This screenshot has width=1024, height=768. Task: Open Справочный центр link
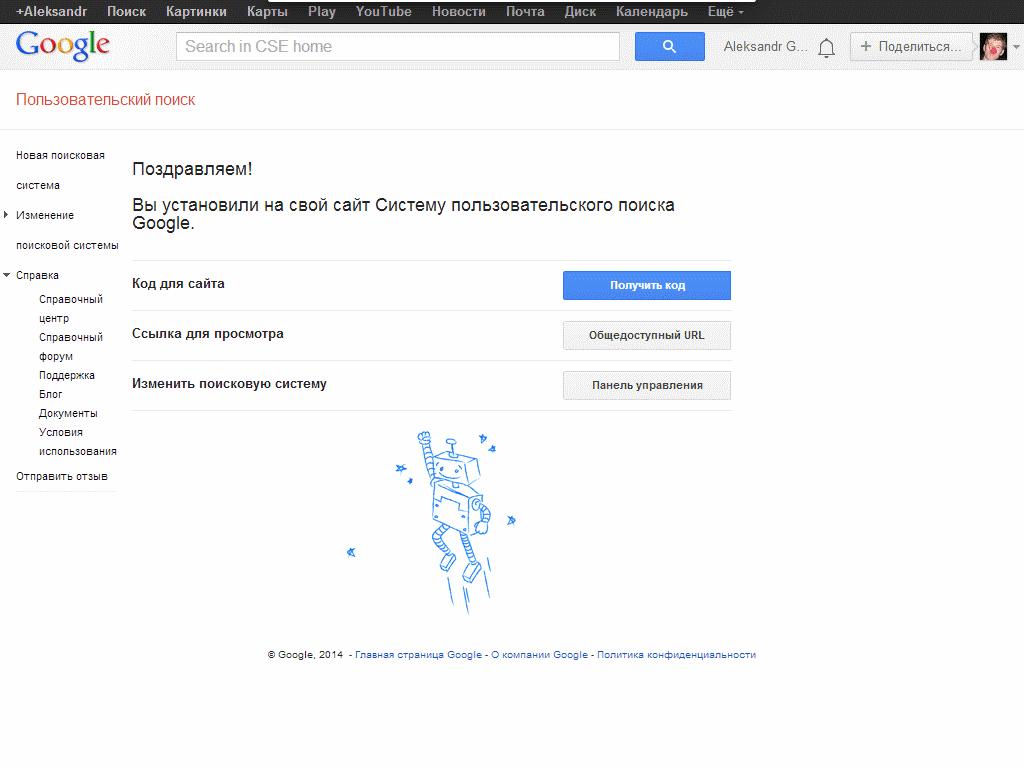click(71, 309)
